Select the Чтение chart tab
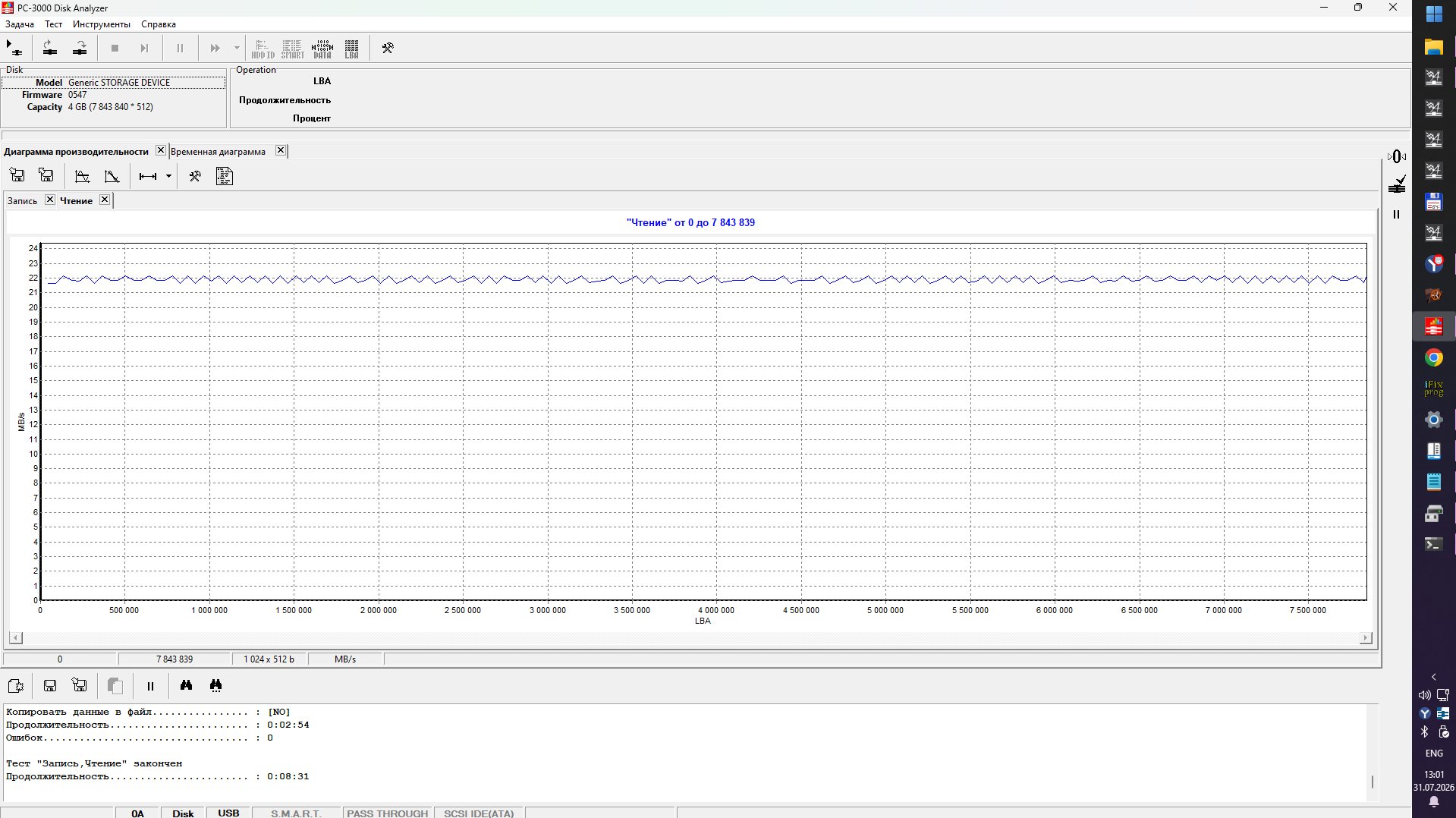The image size is (1456, 818). coord(77,201)
